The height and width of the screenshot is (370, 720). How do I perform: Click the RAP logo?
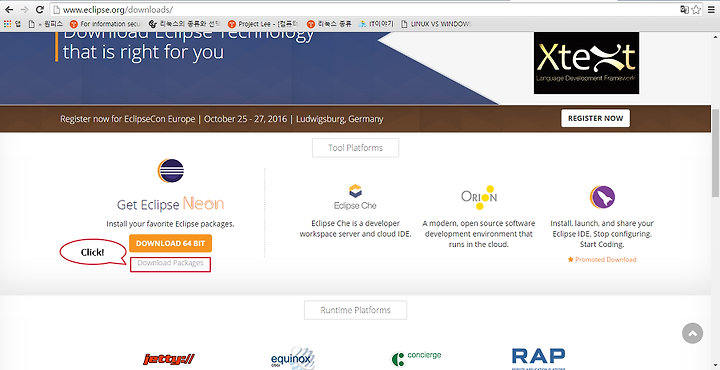539,359
